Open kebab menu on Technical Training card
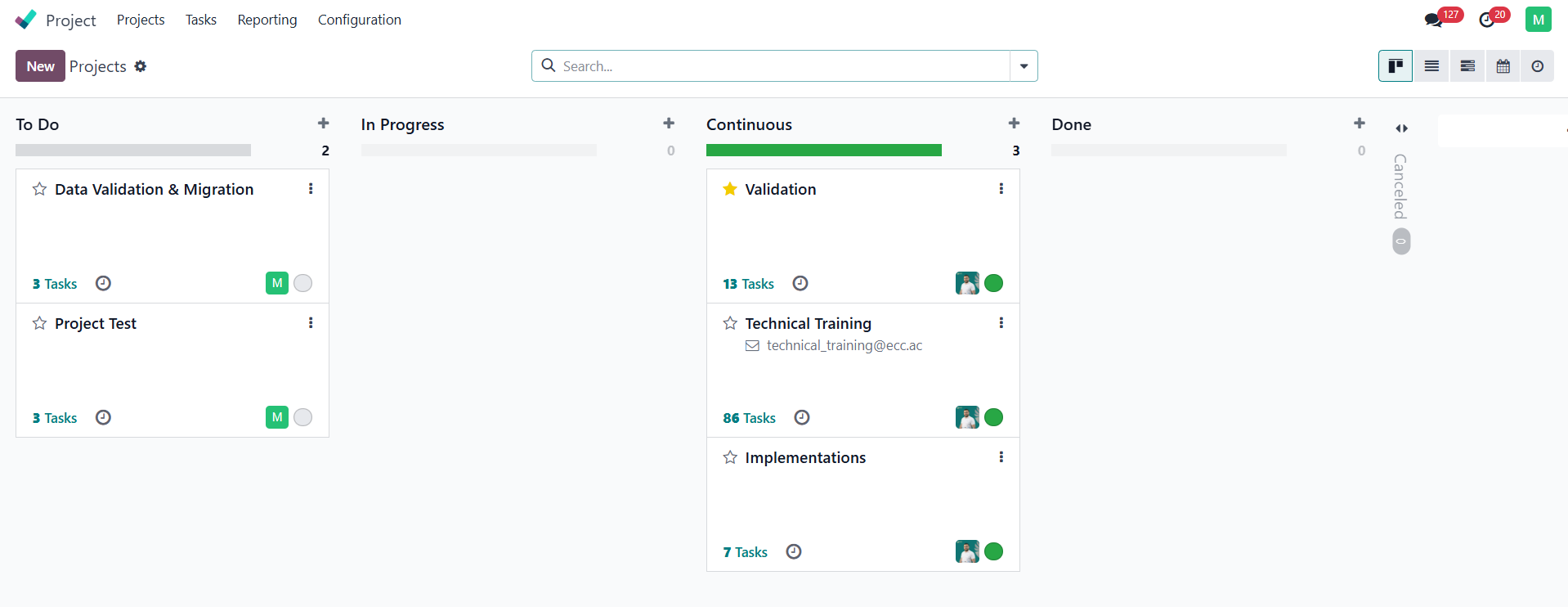 1001,323
